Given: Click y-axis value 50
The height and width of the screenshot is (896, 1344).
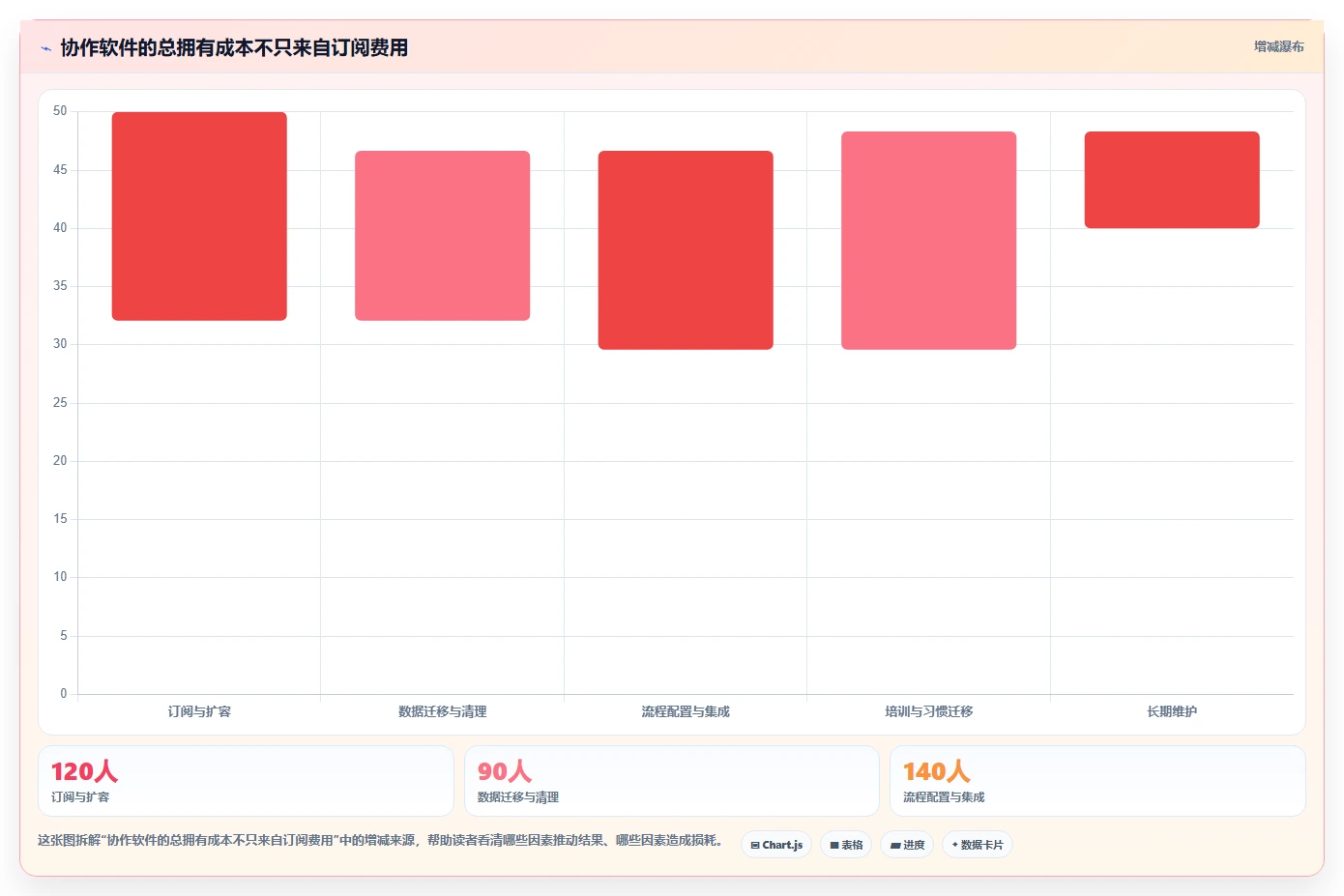Looking at the screenshot, I should pyautogui.click(x=60, y=111).
